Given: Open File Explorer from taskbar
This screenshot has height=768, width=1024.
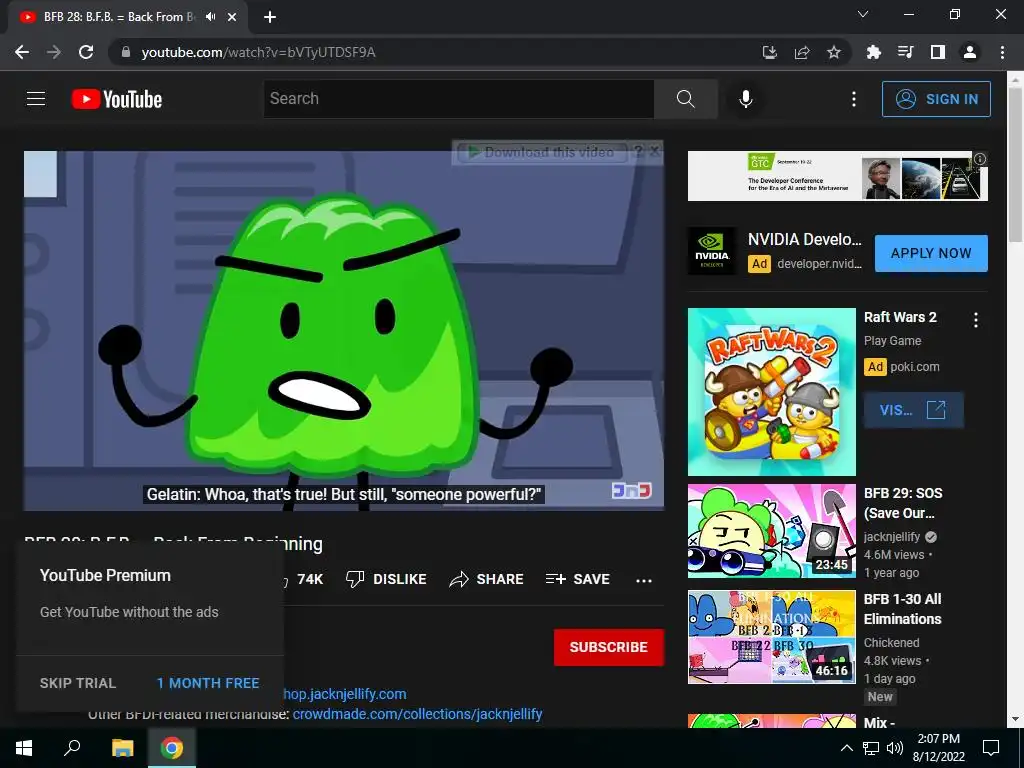Looking at the screenshot, I should pyautogui.click(x=122, y=748).
